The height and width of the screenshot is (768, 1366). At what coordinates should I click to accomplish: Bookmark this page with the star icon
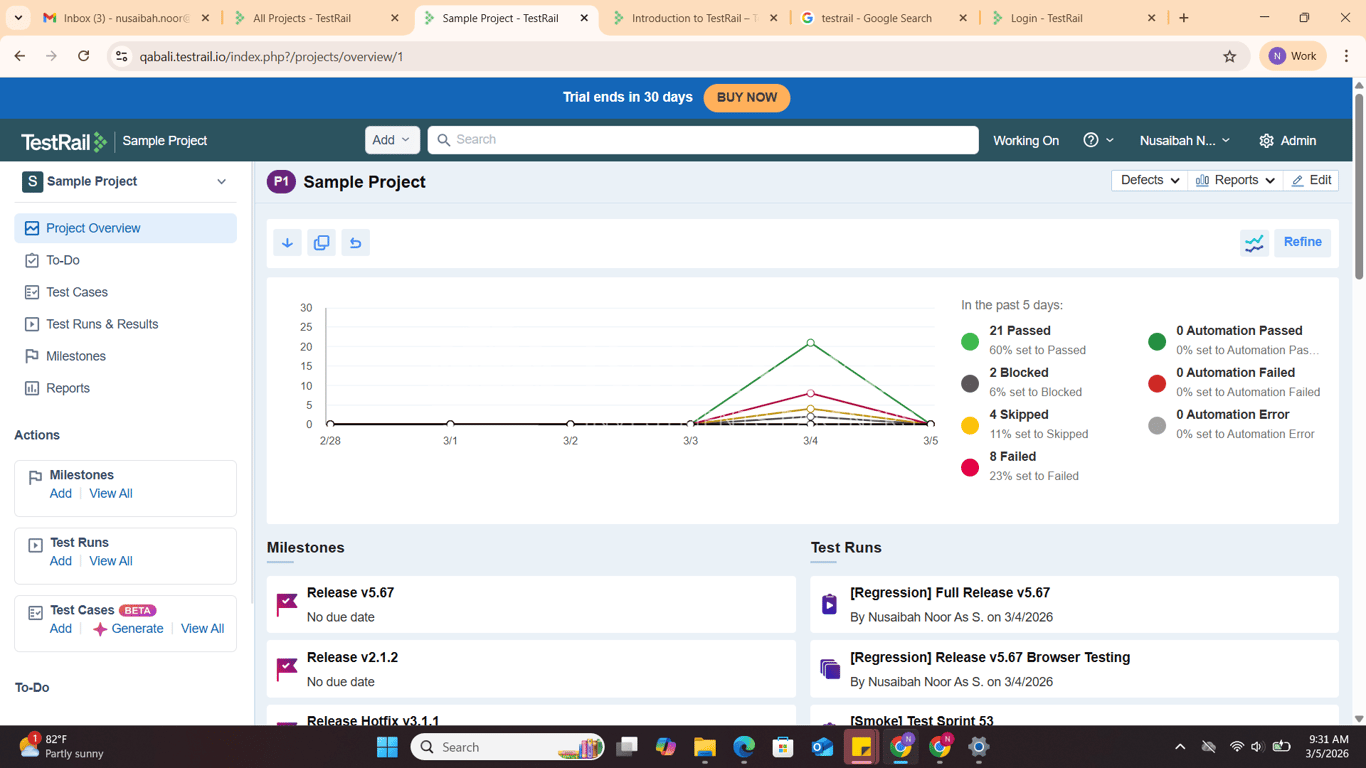(1230, 57)
